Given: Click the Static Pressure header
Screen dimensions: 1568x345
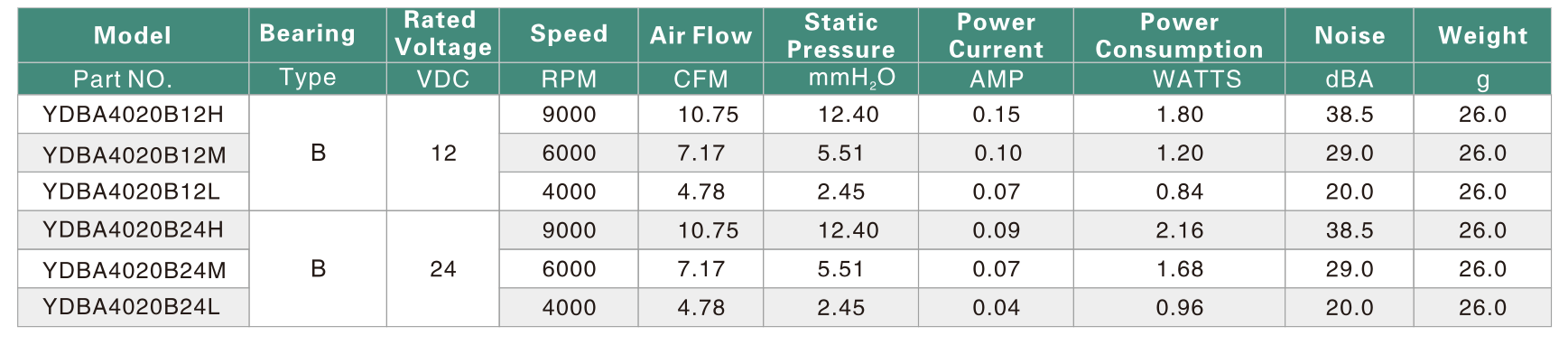Looking at the screenshot, I should [x=840, y=35].
